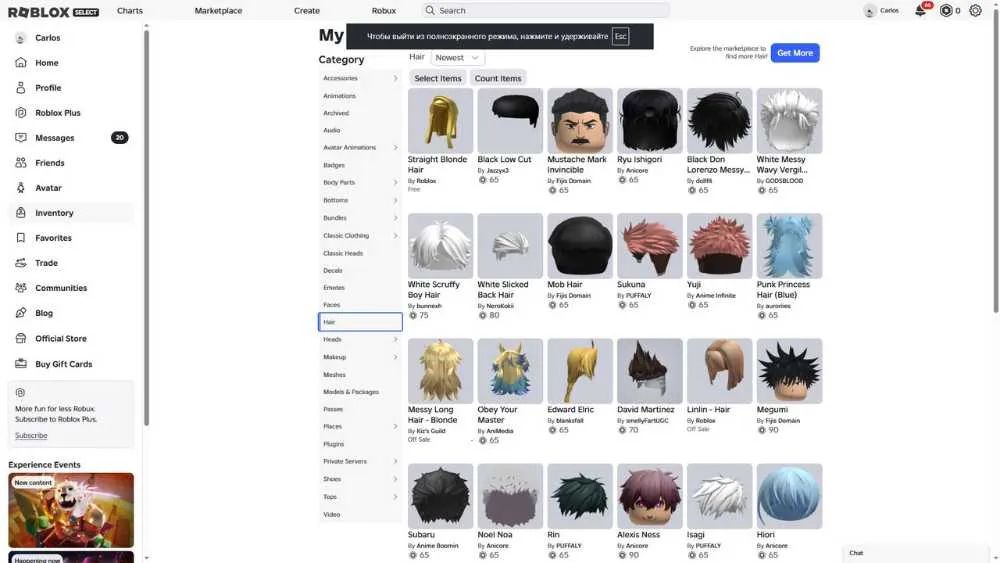The height and width of the screenshot is (563, 1000).
Task: Expand the Places category
Action: click(395, 427)
